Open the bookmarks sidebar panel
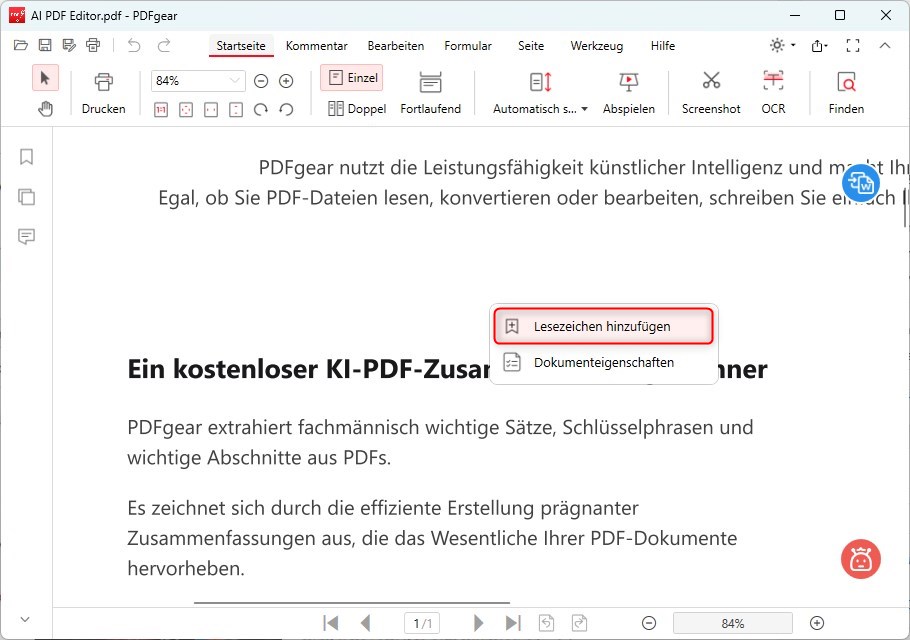910x640 pixels. pyautogui.click(x=26, y=157)
